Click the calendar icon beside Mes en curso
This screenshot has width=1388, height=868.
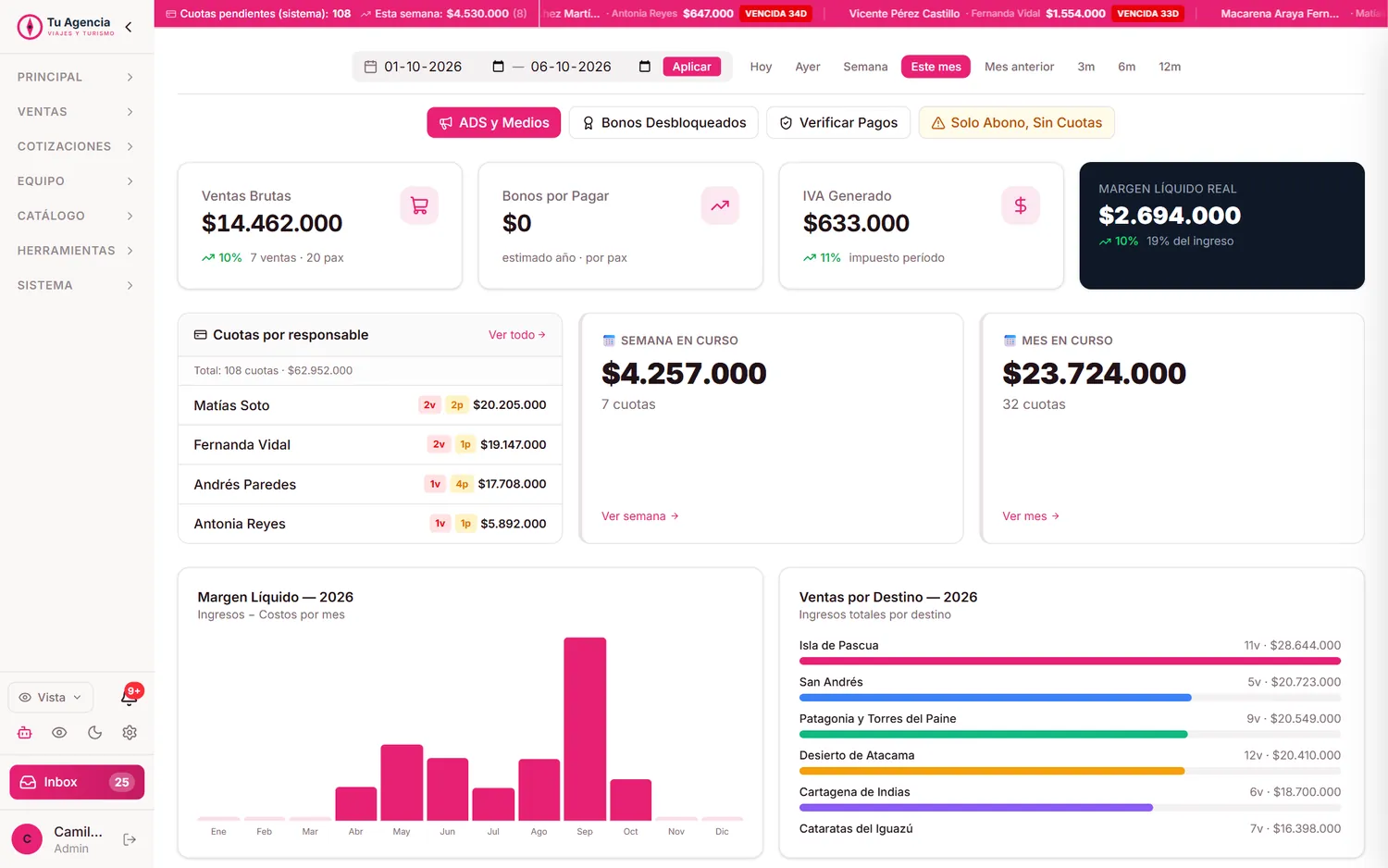click(1010, 341)
